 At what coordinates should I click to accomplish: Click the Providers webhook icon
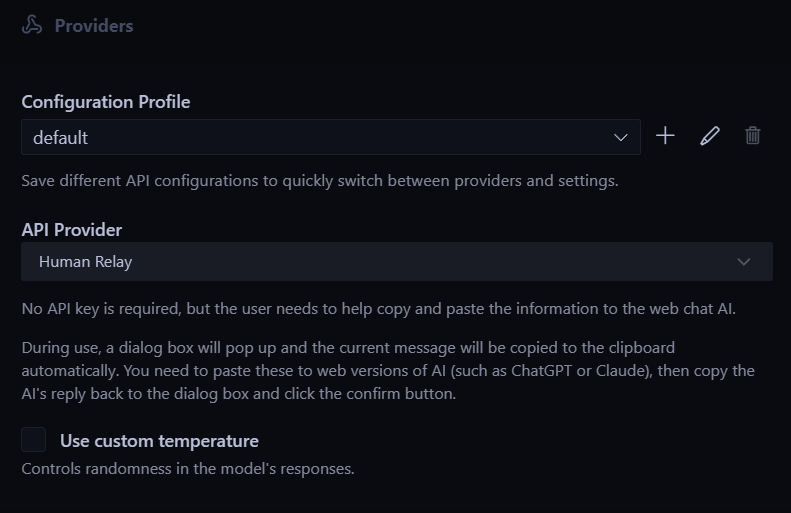32,26
